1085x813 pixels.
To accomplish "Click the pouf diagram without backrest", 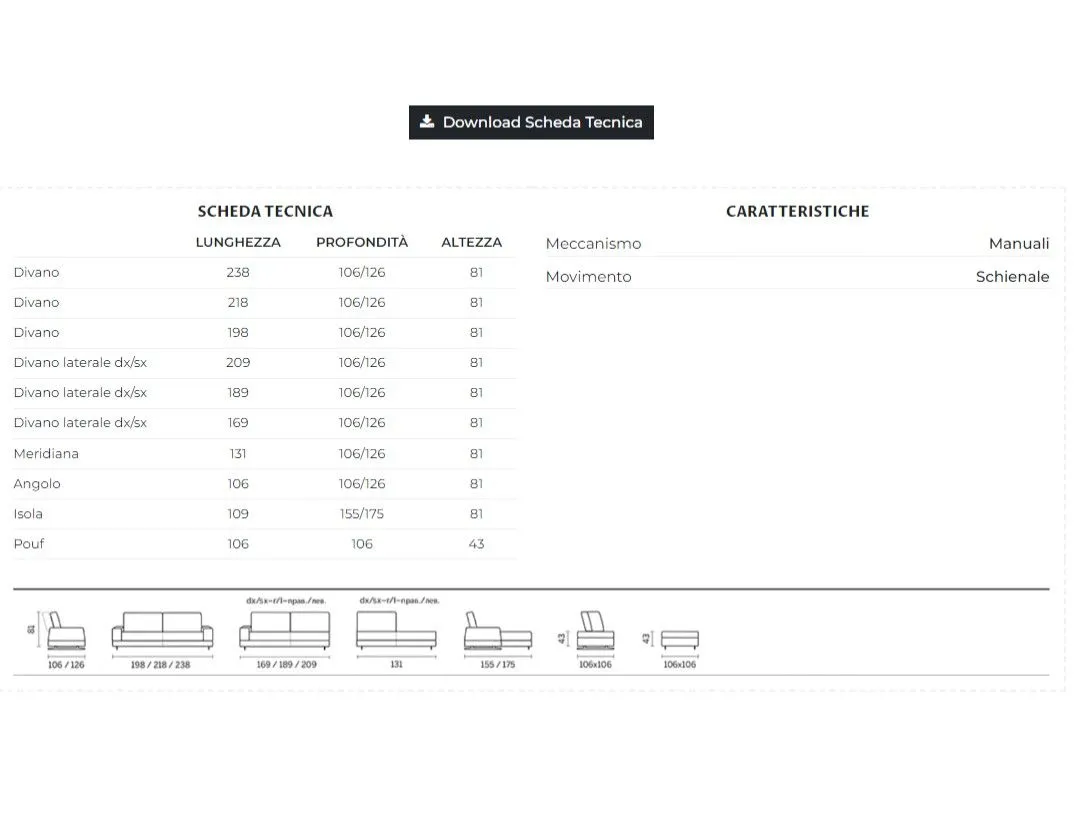I will pos(673,648).
